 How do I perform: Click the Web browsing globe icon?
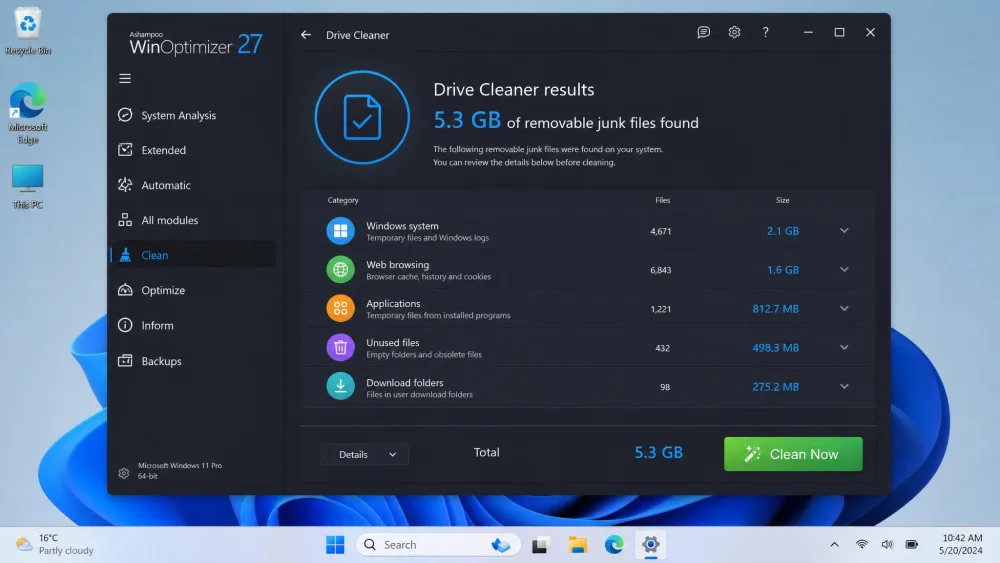341,270
